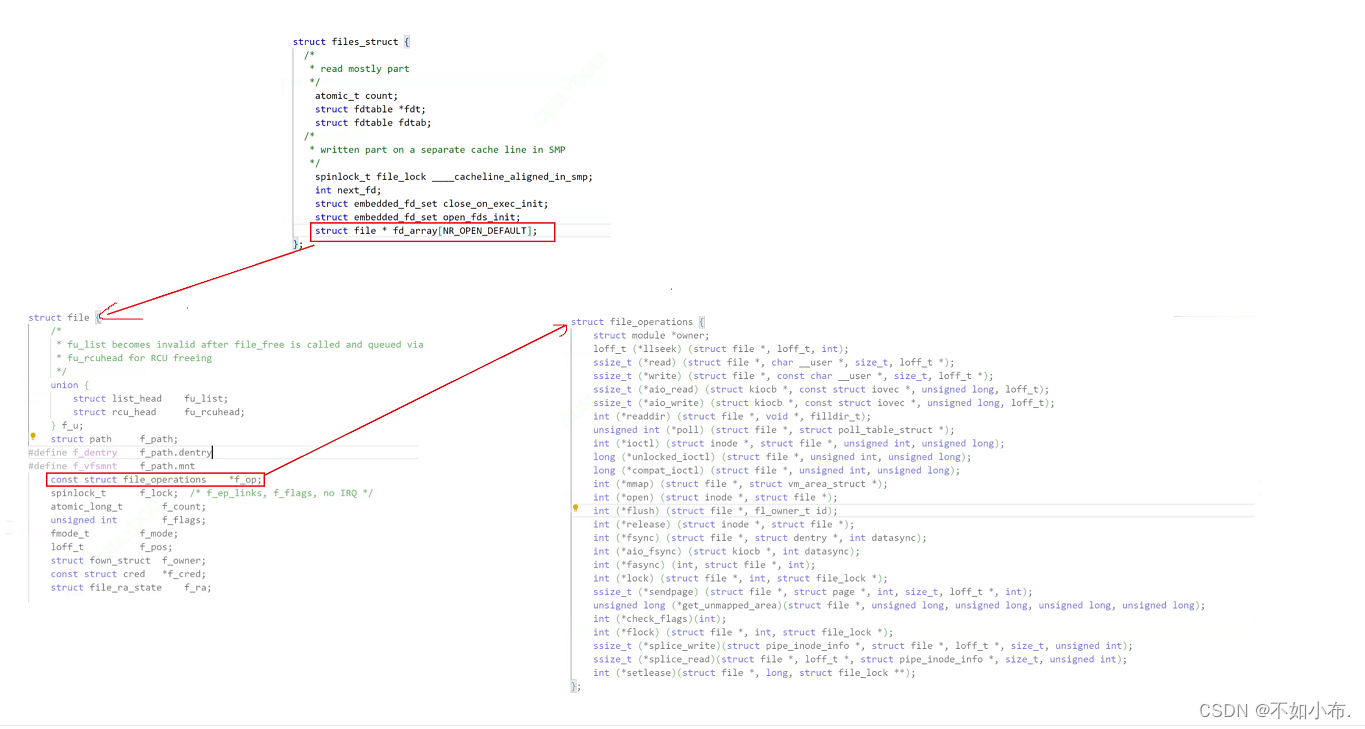The width and height of the screenshot is (1365, 729).
Task: Click the '(*aio_read)' line
Action: click(x=822, y=390)
